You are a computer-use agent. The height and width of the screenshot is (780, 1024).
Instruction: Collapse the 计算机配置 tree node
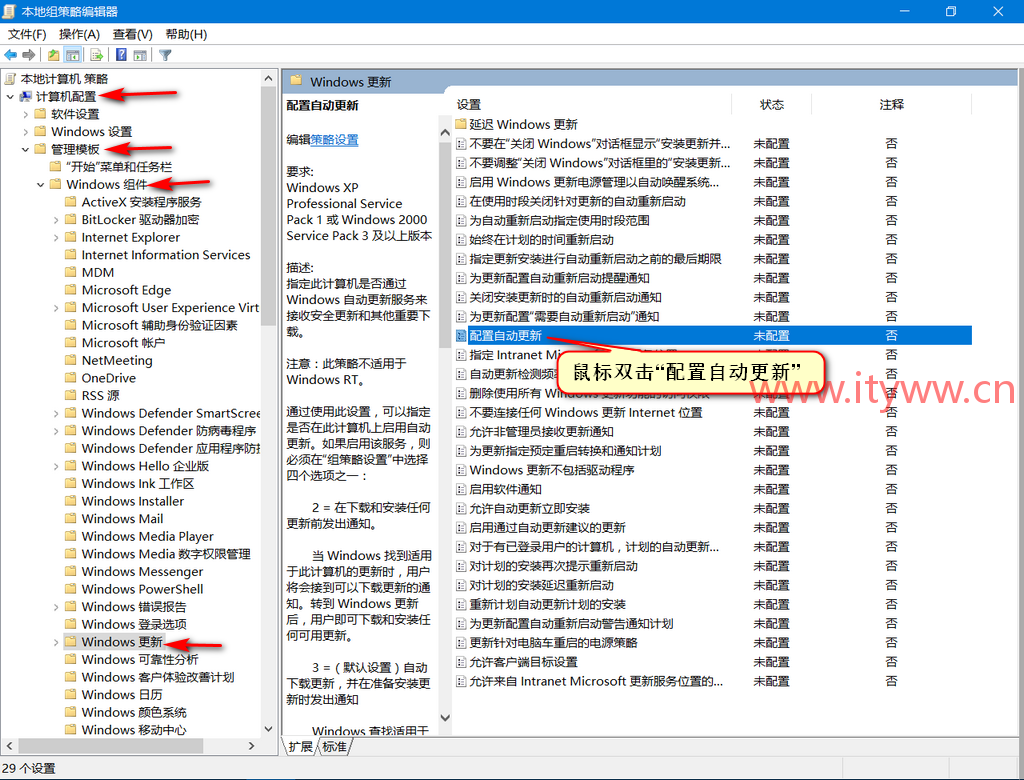10,97
